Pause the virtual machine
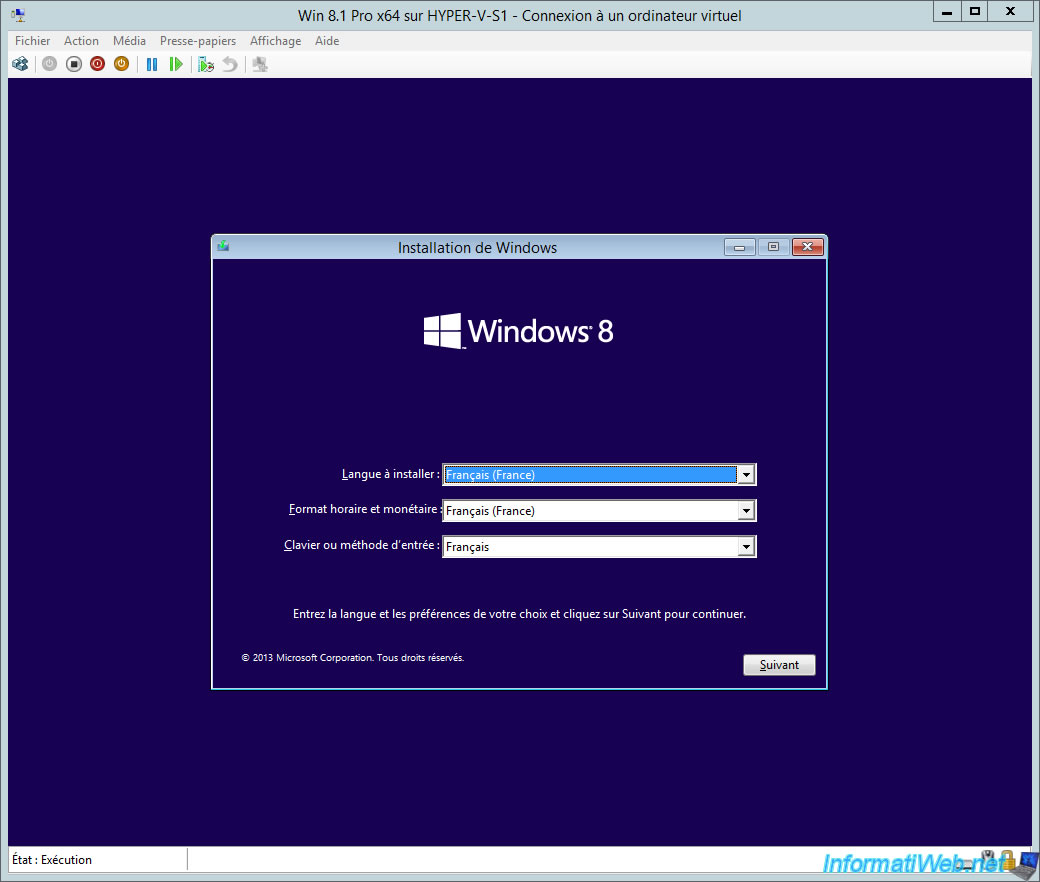Screen dimensions: 1040x882 click(152, 64)
